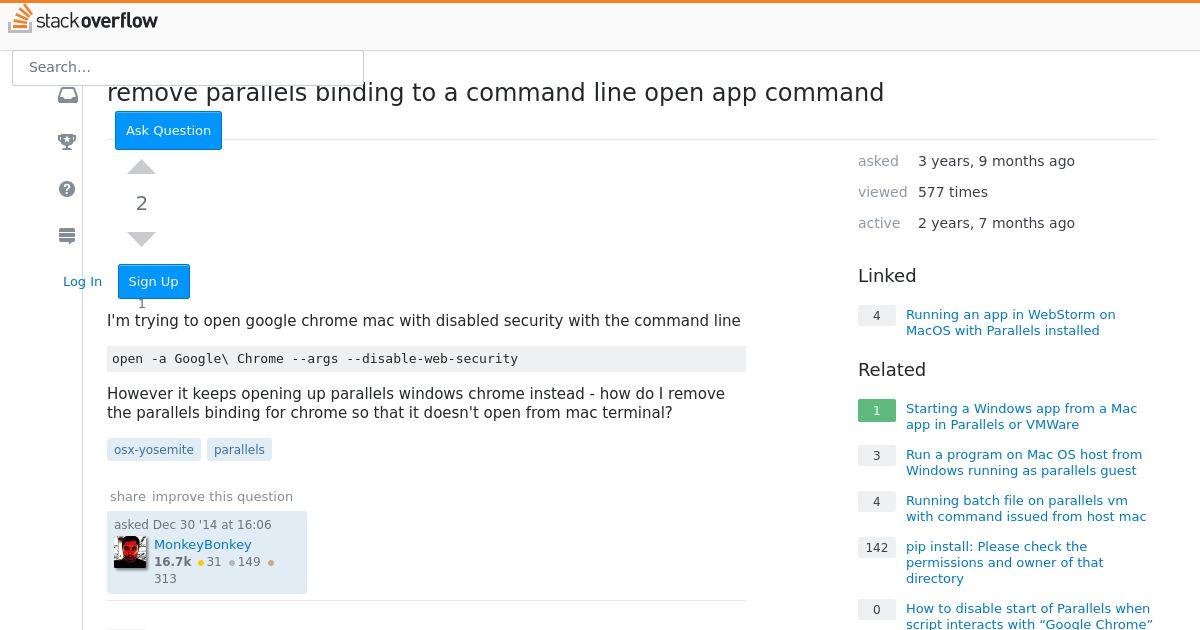Open linked WebStorm on MacOS question
This screenshot has height=630, width=1200.
(x=1010, y=322)
